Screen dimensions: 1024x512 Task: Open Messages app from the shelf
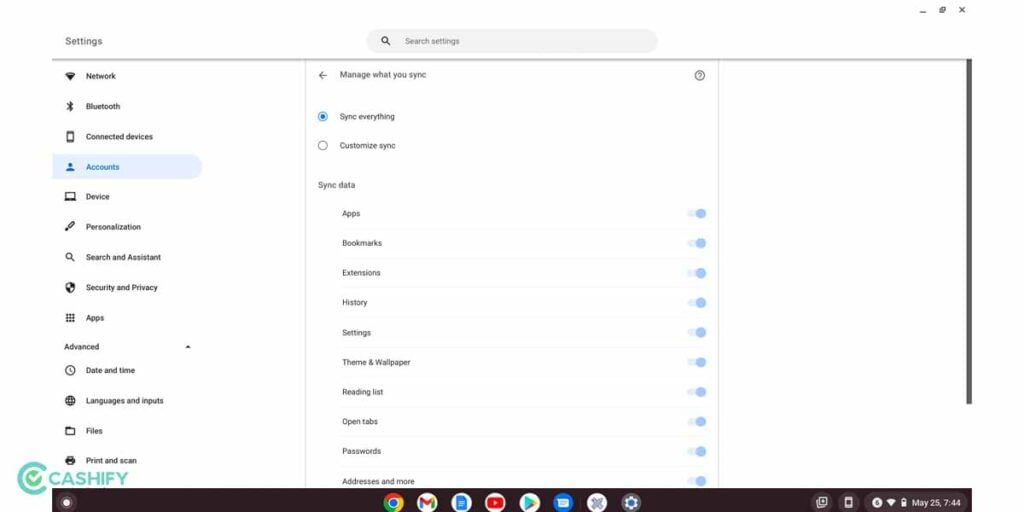point(563,502)
